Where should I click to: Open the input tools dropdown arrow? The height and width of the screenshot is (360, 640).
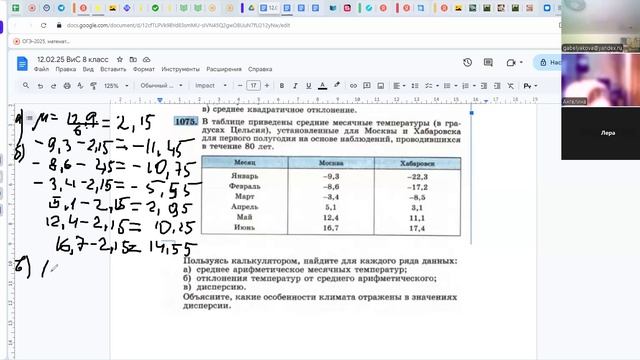click(536, 86)
